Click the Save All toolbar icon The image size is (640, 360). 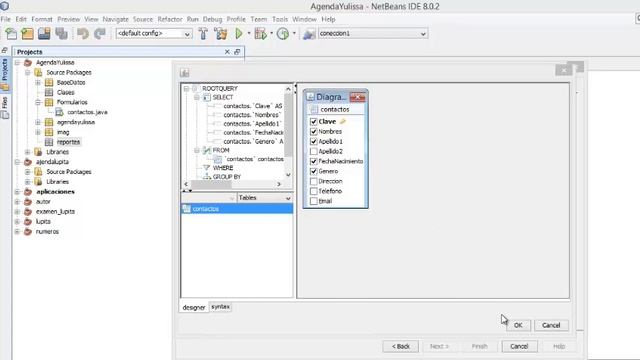[x=61, y=33]
